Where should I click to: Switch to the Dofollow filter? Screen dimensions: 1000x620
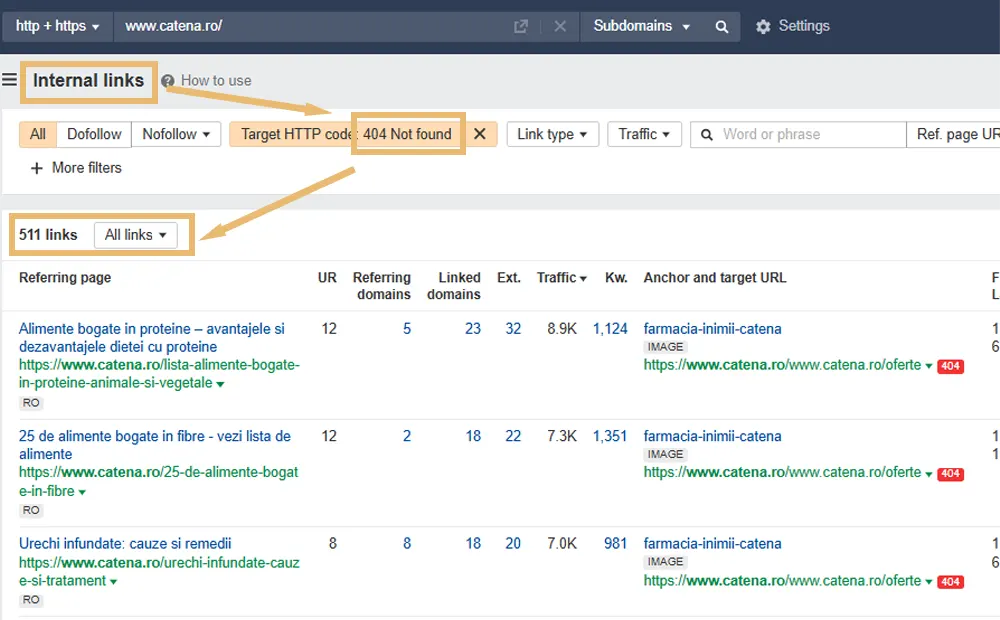click(x=94, y=134)
